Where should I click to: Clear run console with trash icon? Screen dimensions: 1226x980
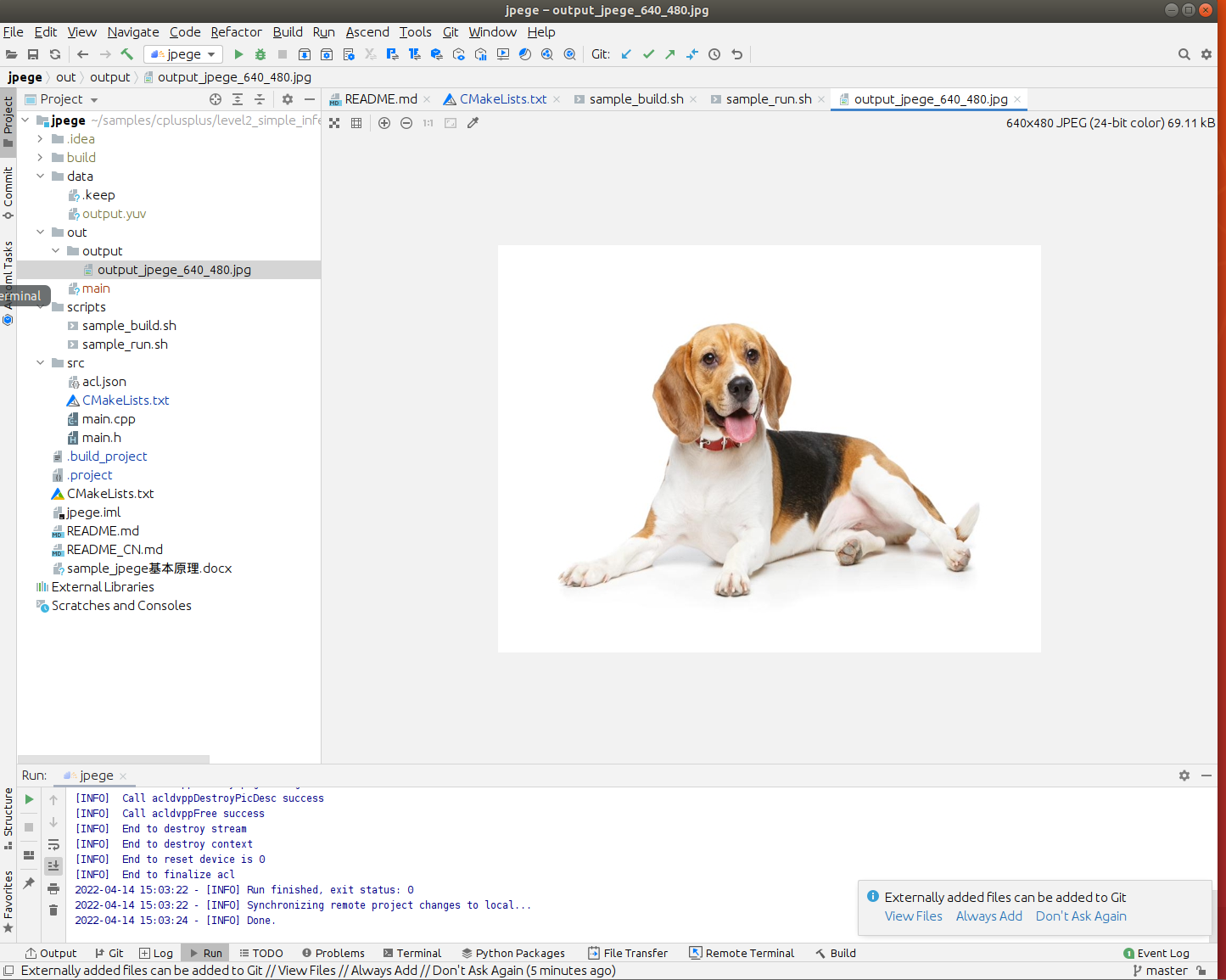click(x=53, y=910)
